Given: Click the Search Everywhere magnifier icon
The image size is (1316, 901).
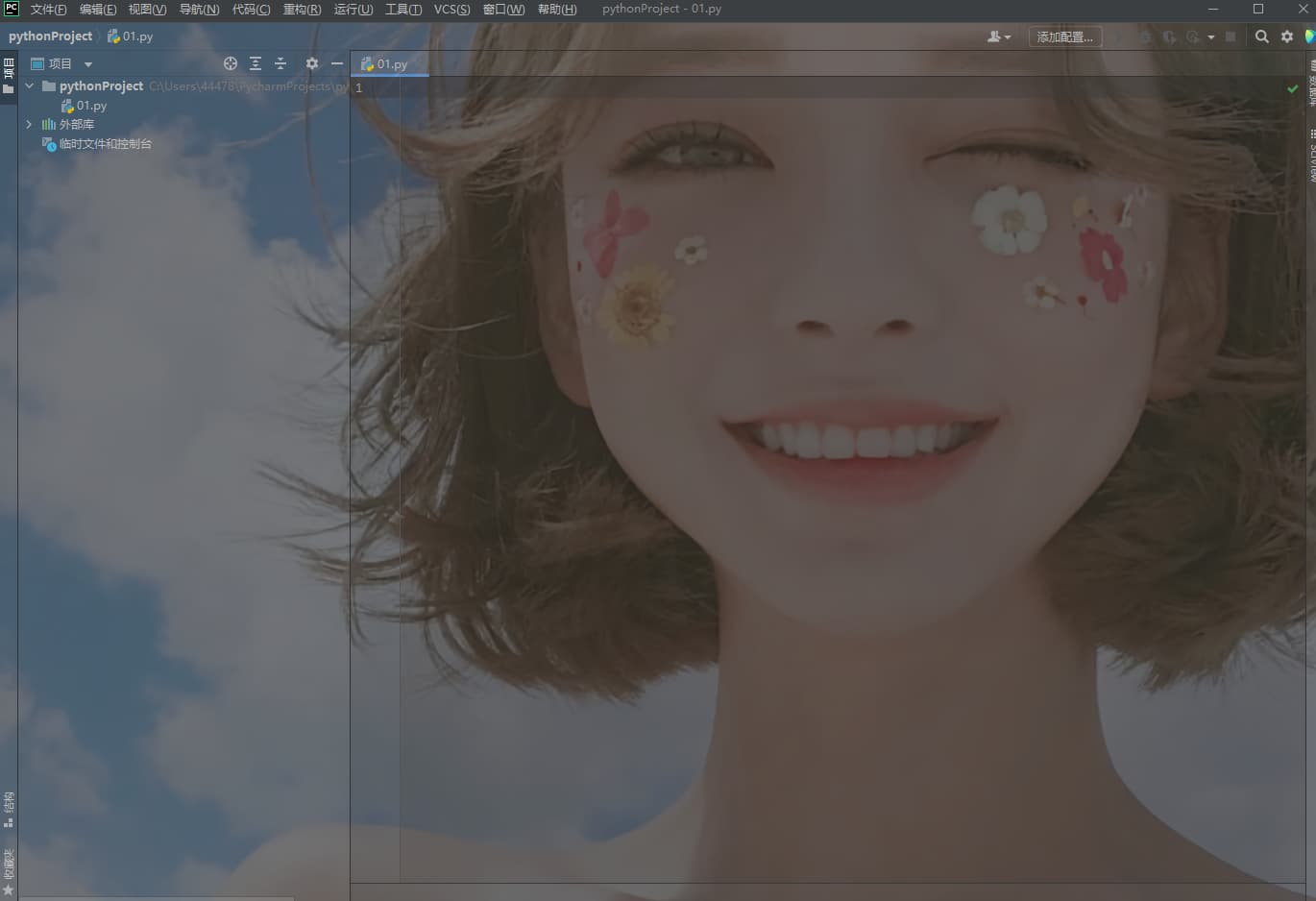Looking at the screenshot, I should pos(1262,37).
